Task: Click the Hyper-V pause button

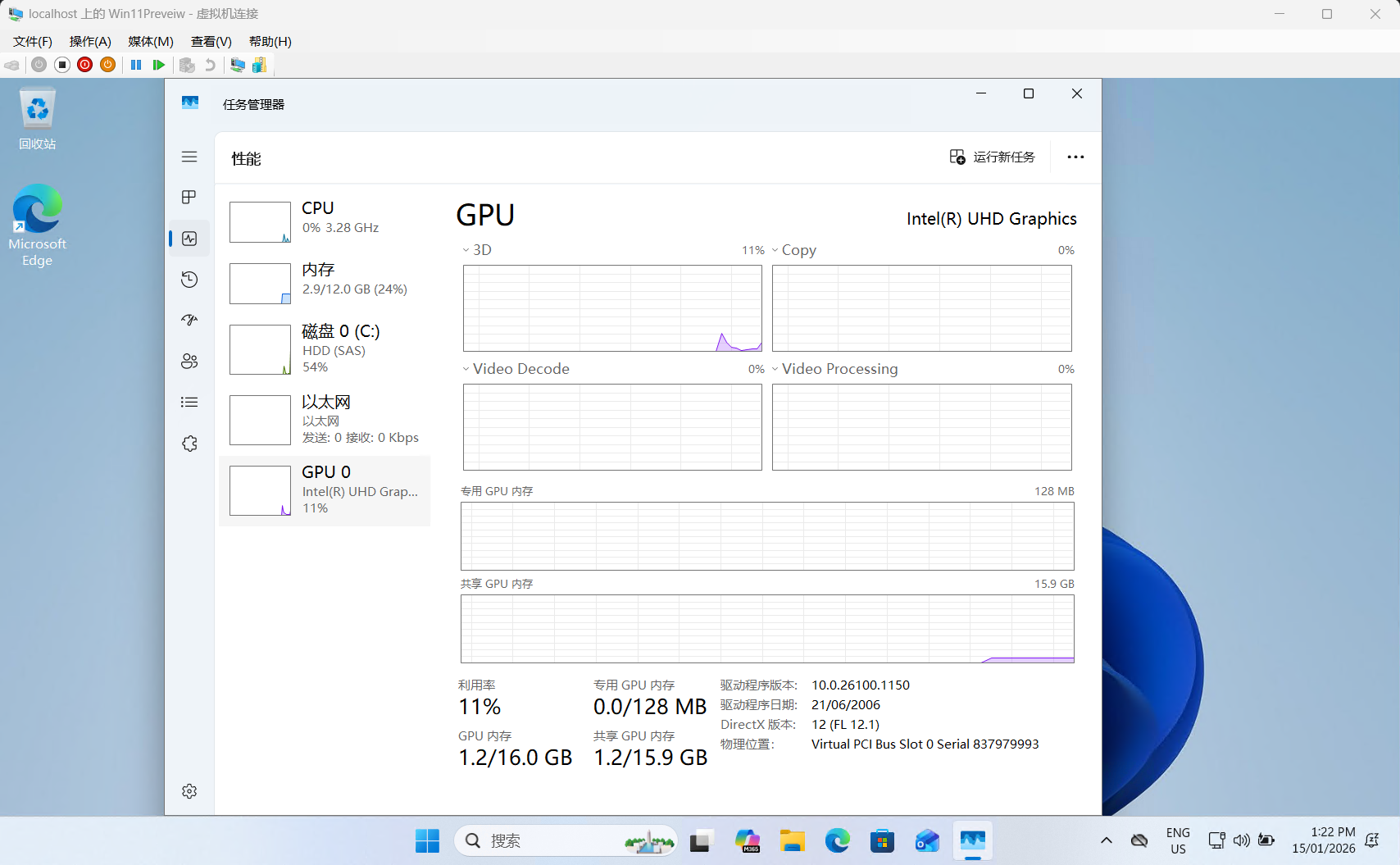Action: 136,65
